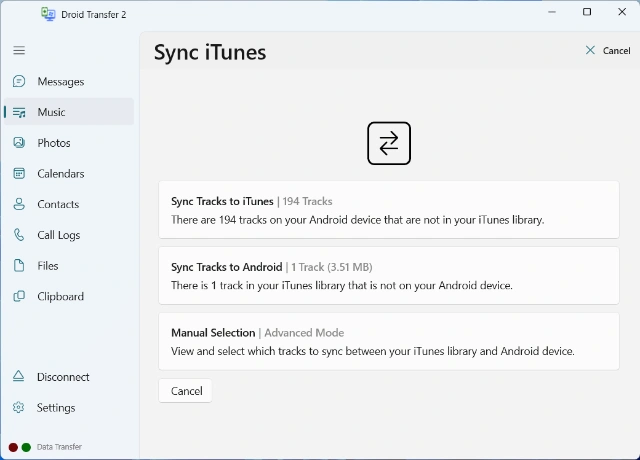Click the Messages speech bubble icon

pyautogui.click(x=19, y=82)
